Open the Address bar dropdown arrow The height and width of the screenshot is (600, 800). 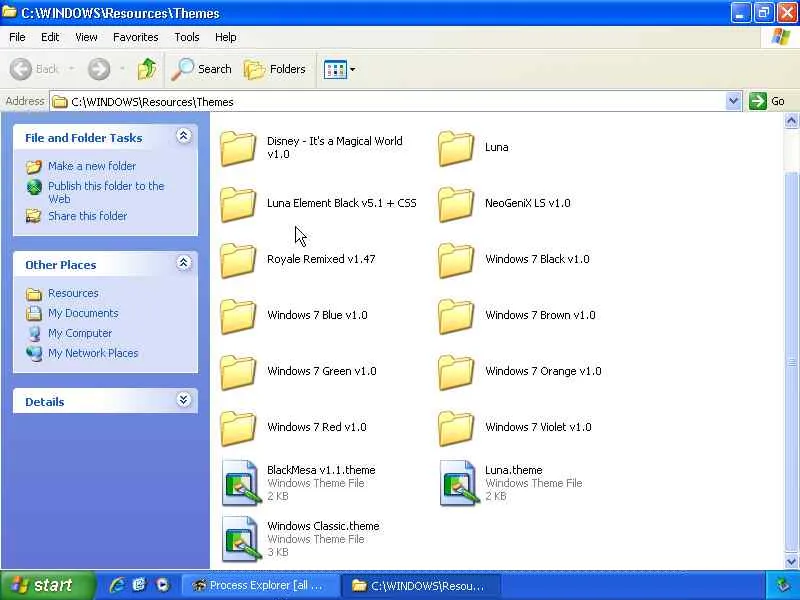pos(733,101)
